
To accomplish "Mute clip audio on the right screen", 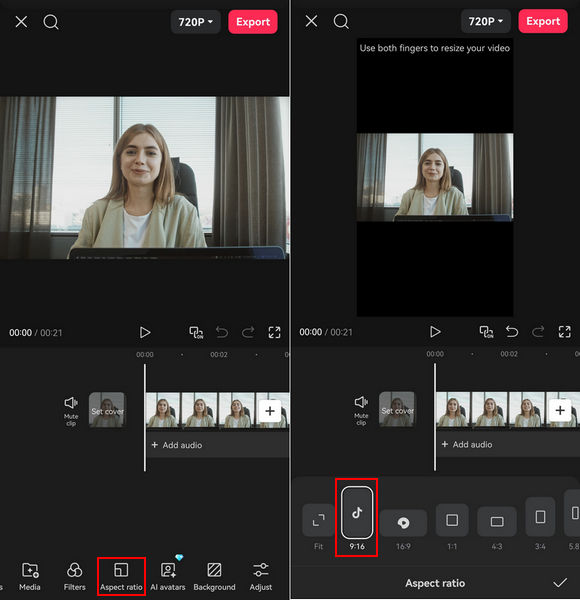I will [x=361, y=410].
